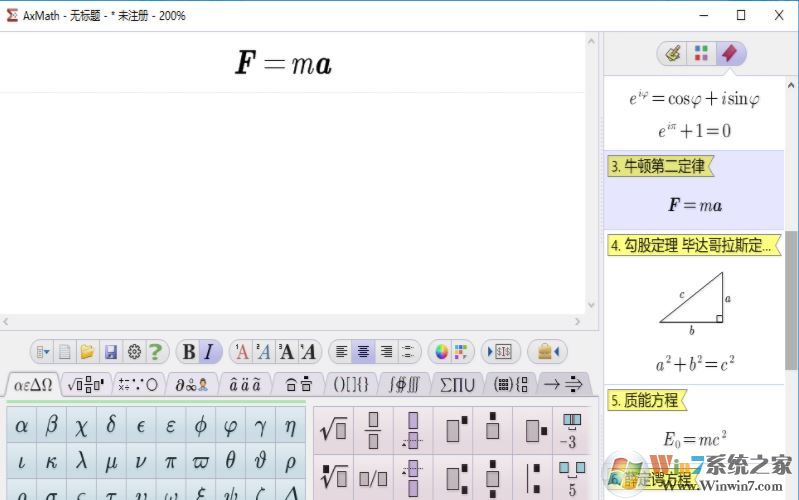Viewport: 799px width, 500px height.
Task: Insert Greek letter alpha
Action: tap(21, 425)
